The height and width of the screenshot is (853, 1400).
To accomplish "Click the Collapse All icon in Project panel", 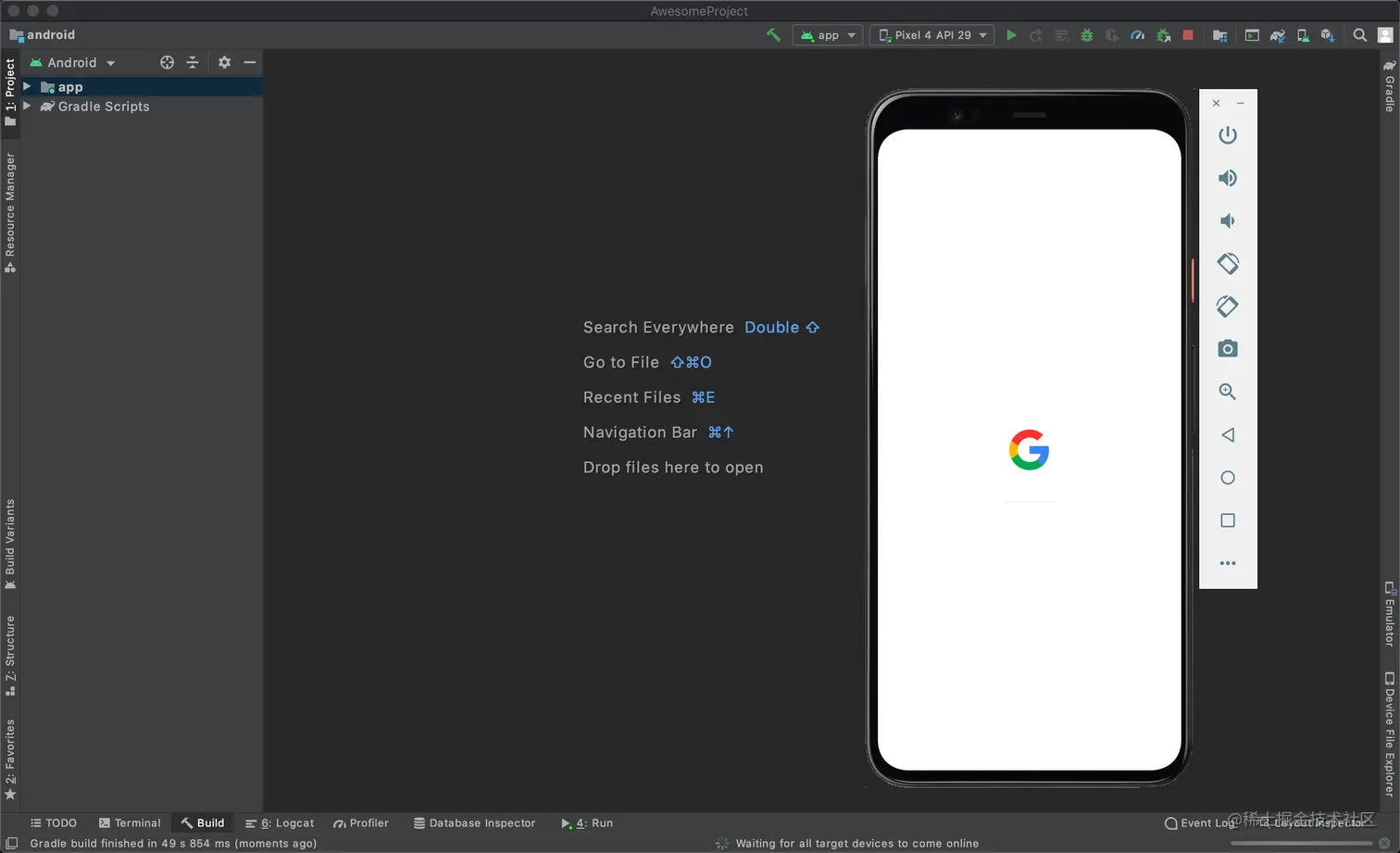I will (x=193, y=62).
